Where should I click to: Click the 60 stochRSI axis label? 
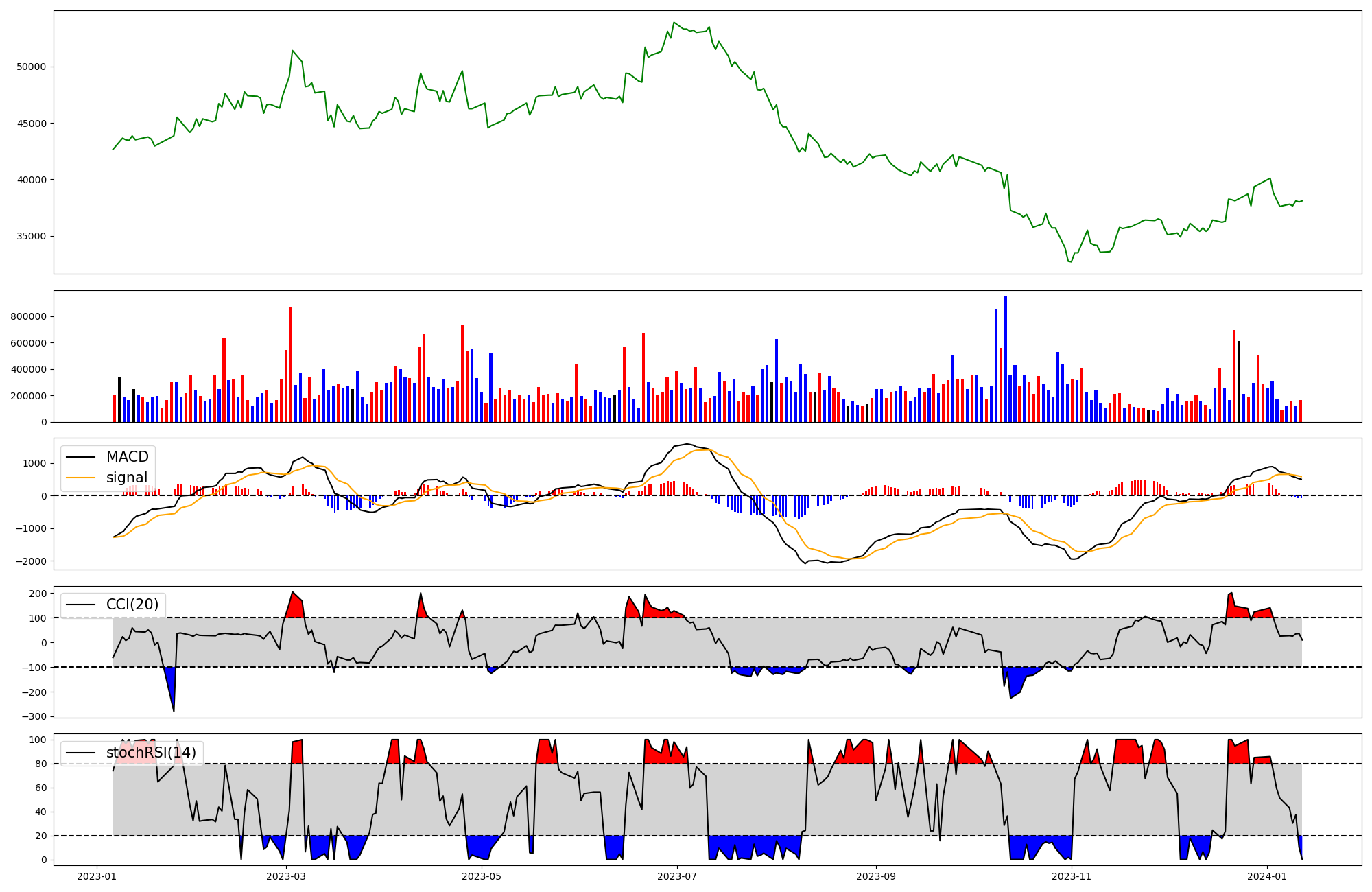coord(41,788)
